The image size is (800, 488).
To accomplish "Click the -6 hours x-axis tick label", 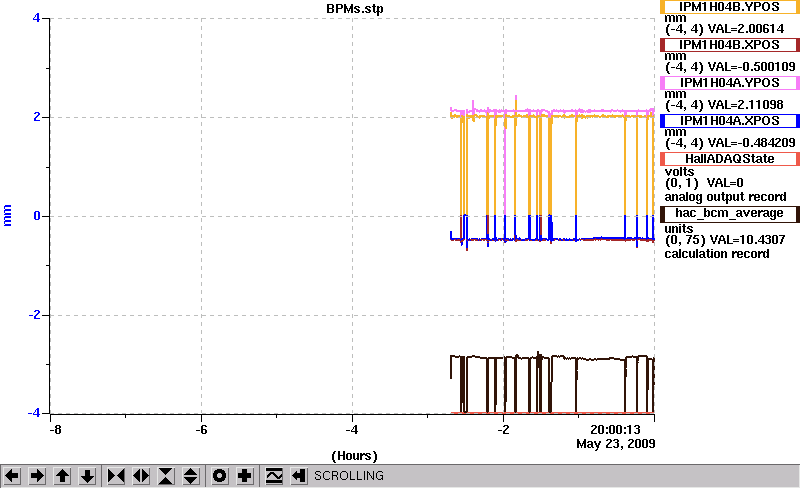I will click(x=202, y=430).
